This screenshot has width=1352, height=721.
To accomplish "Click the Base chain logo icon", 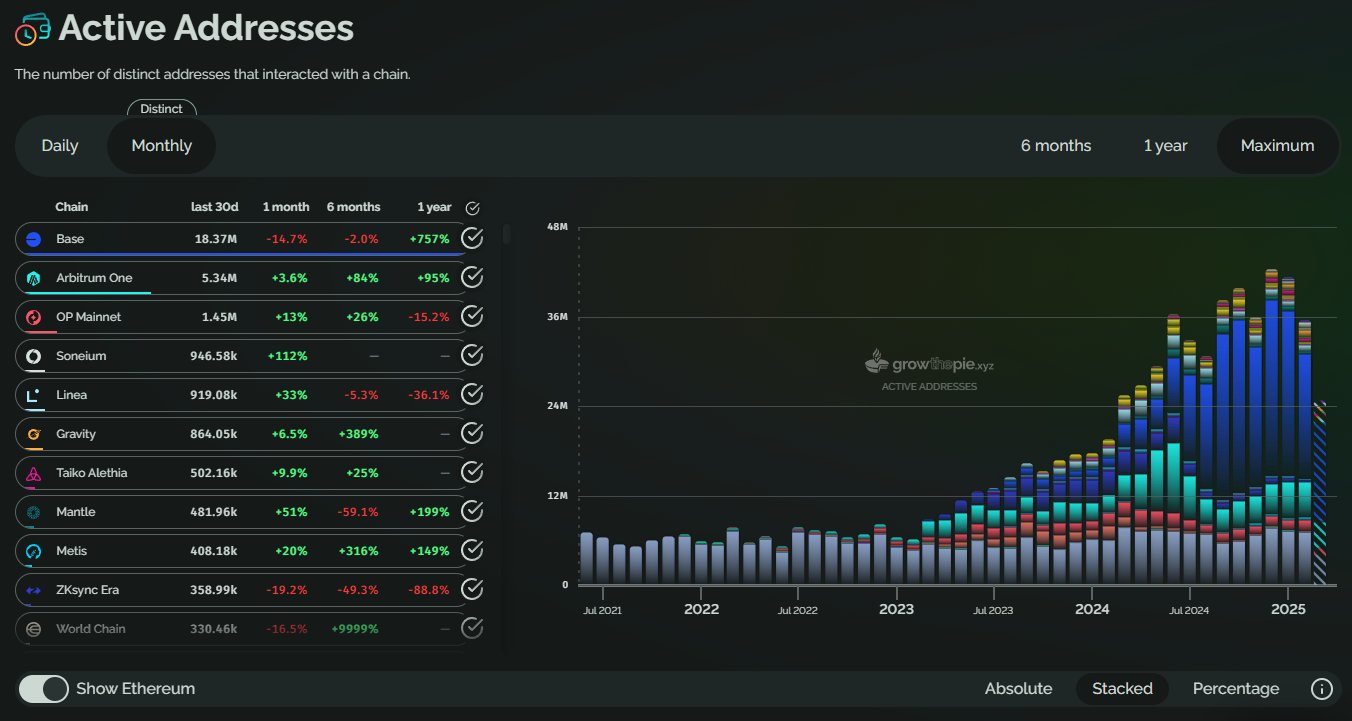I will (x=33, y=239).
